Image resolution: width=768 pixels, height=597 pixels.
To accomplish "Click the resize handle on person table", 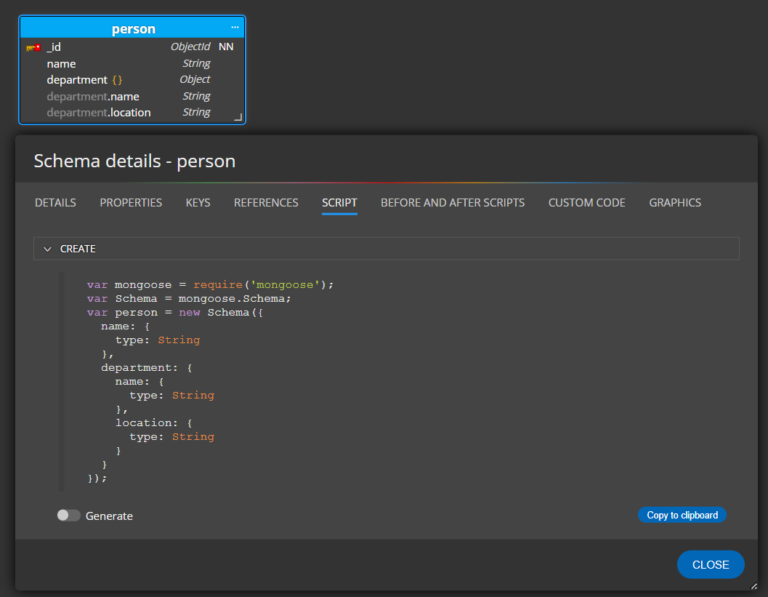I will click(x=238, y=117).
